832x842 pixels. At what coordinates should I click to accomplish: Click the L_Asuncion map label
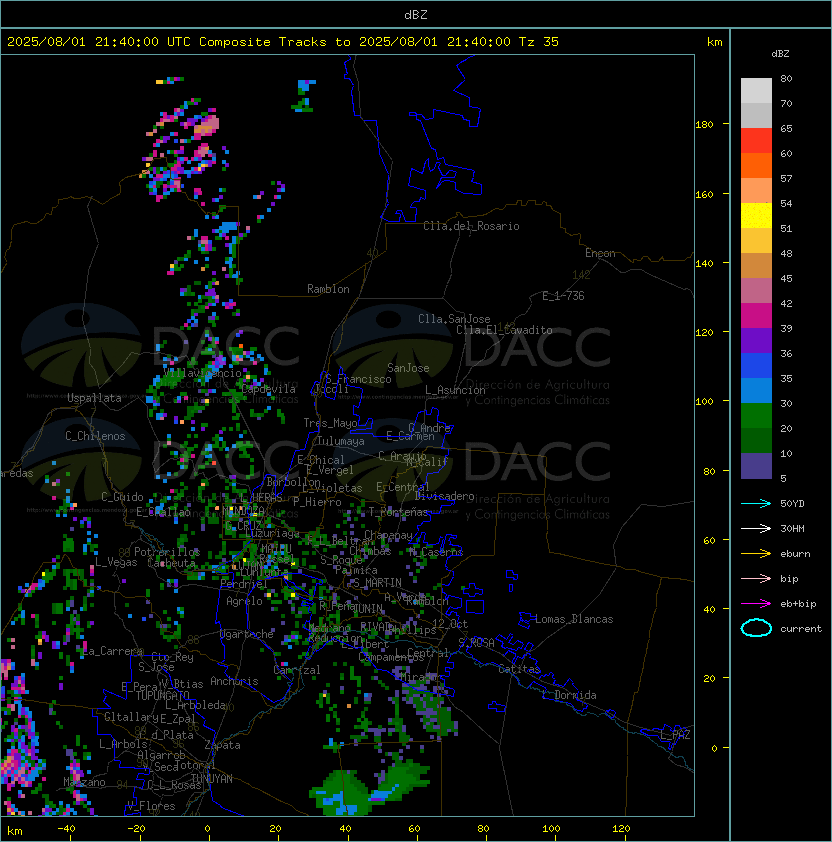(x=455, y=390)
